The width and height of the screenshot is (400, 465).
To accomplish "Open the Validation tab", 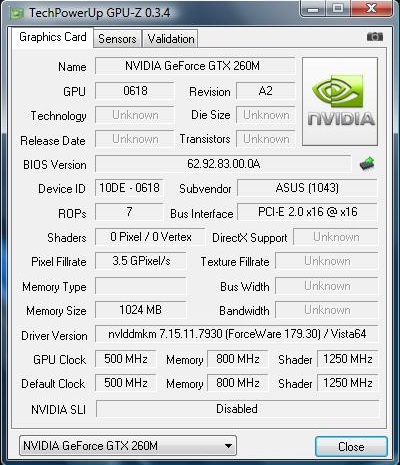I will (x=171, y=39).
